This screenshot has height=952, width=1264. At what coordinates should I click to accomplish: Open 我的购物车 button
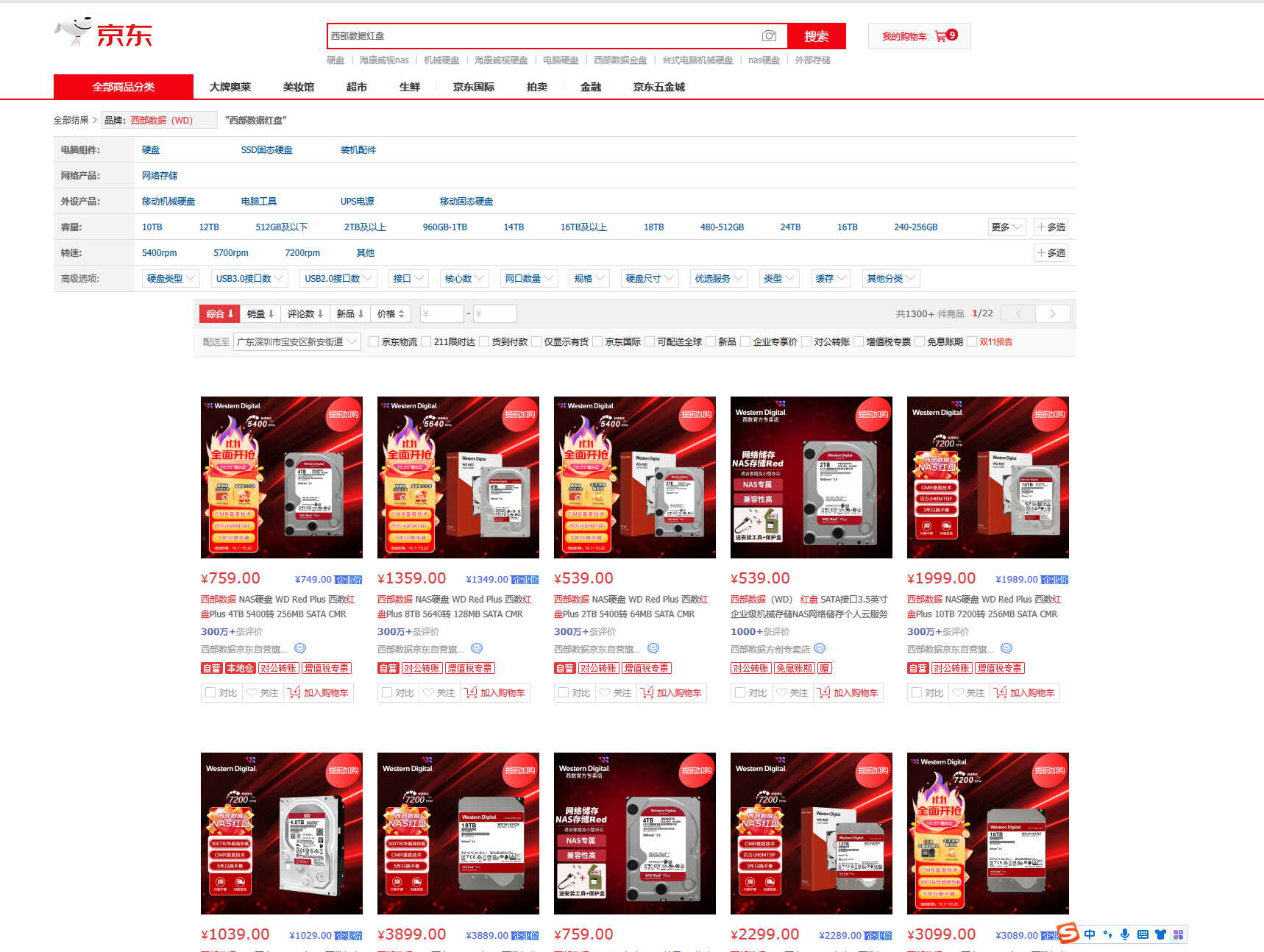click(920, 36)
